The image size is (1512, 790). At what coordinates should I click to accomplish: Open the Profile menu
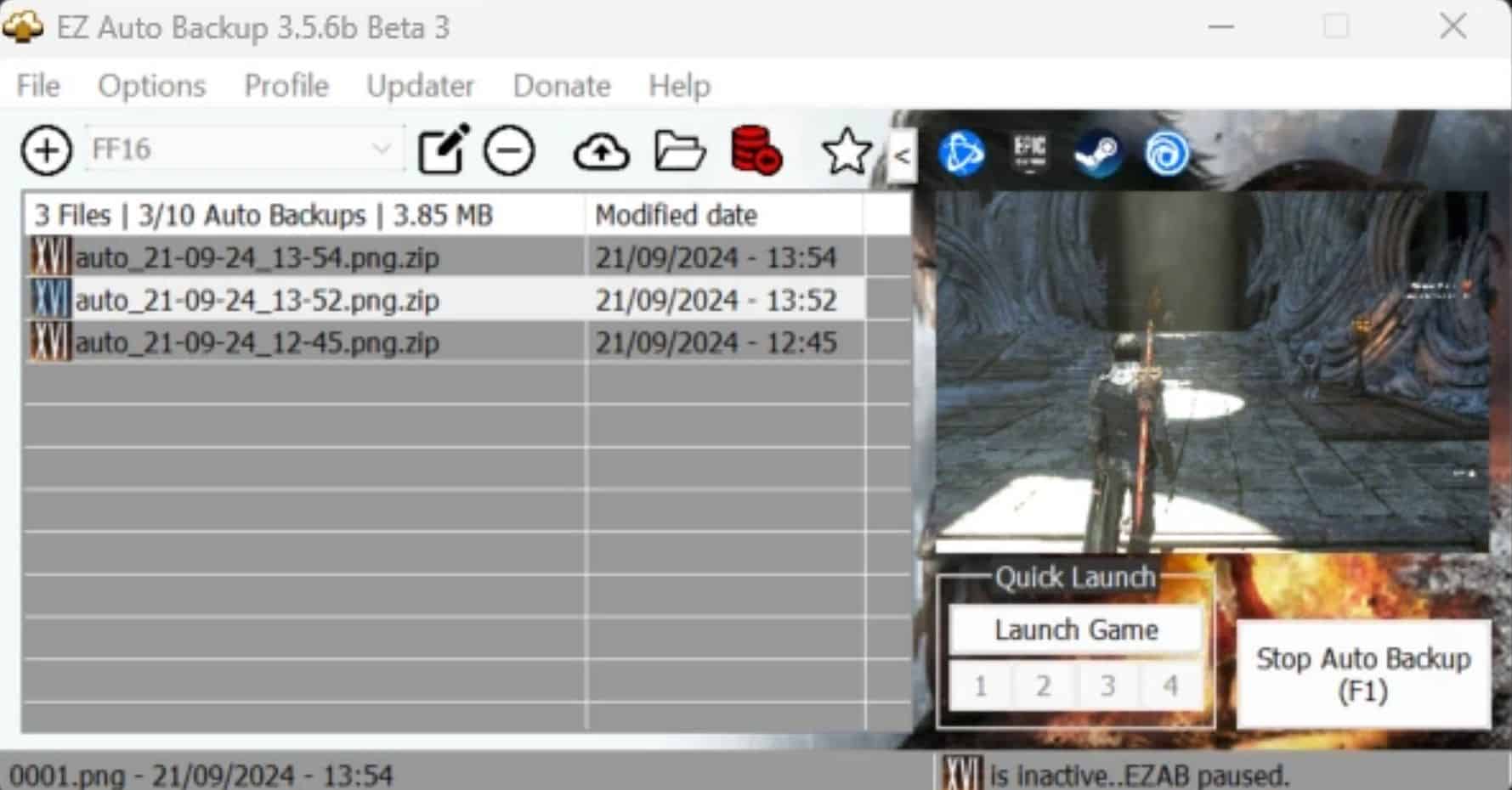click(286, 86)
